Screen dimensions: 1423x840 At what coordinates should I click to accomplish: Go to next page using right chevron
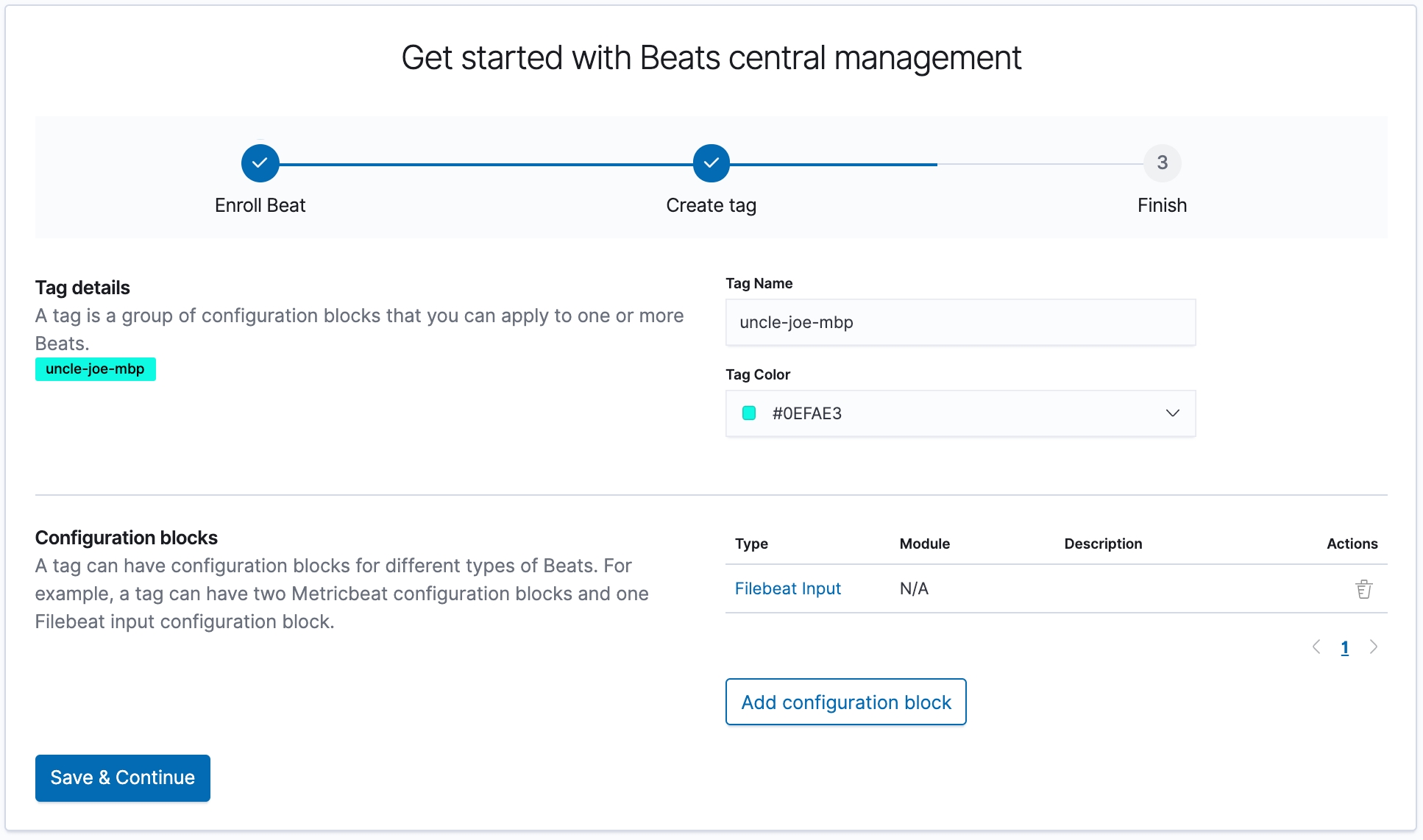(1373, 647)
